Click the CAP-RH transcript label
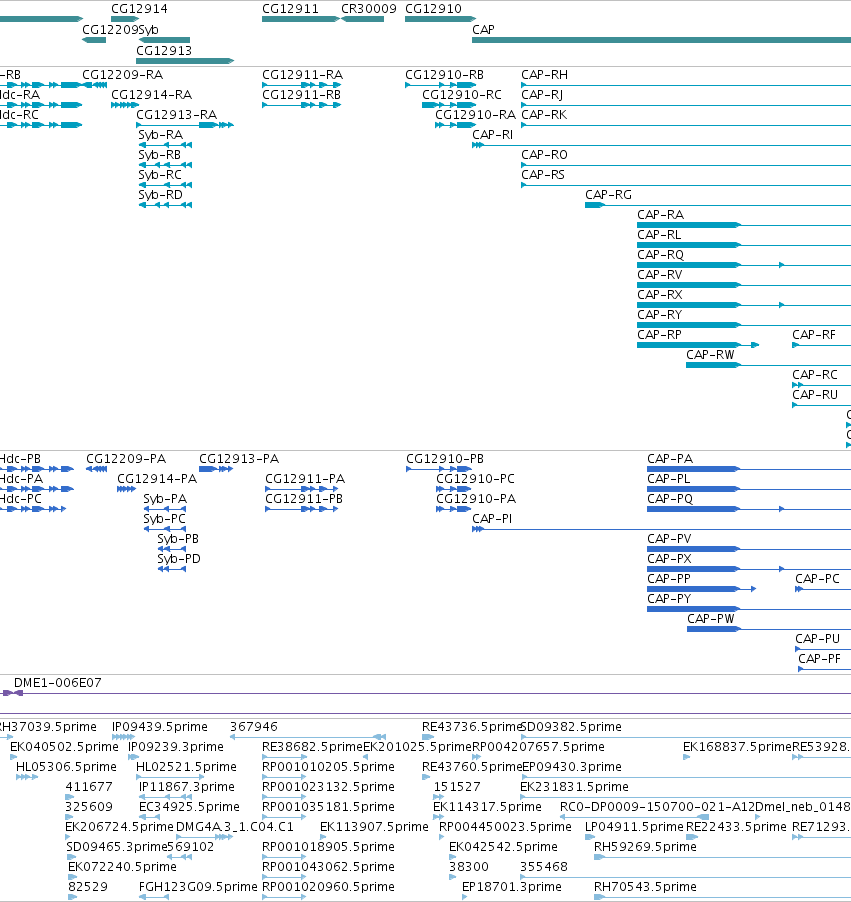The height and width of the screenshot is (902, 851). tap(544, 75)
